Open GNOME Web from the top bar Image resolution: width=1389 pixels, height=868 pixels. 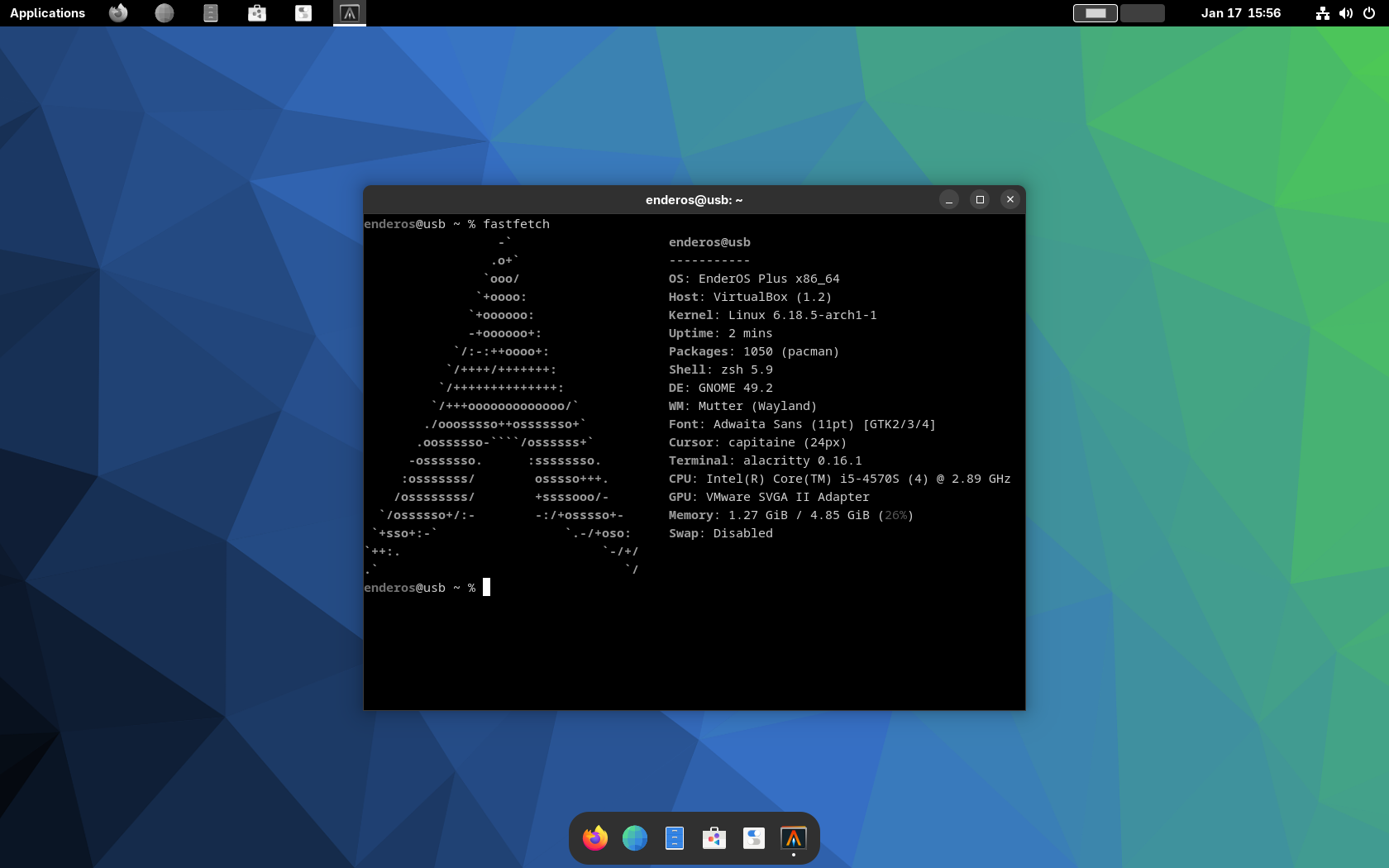(x=164, y=12)
